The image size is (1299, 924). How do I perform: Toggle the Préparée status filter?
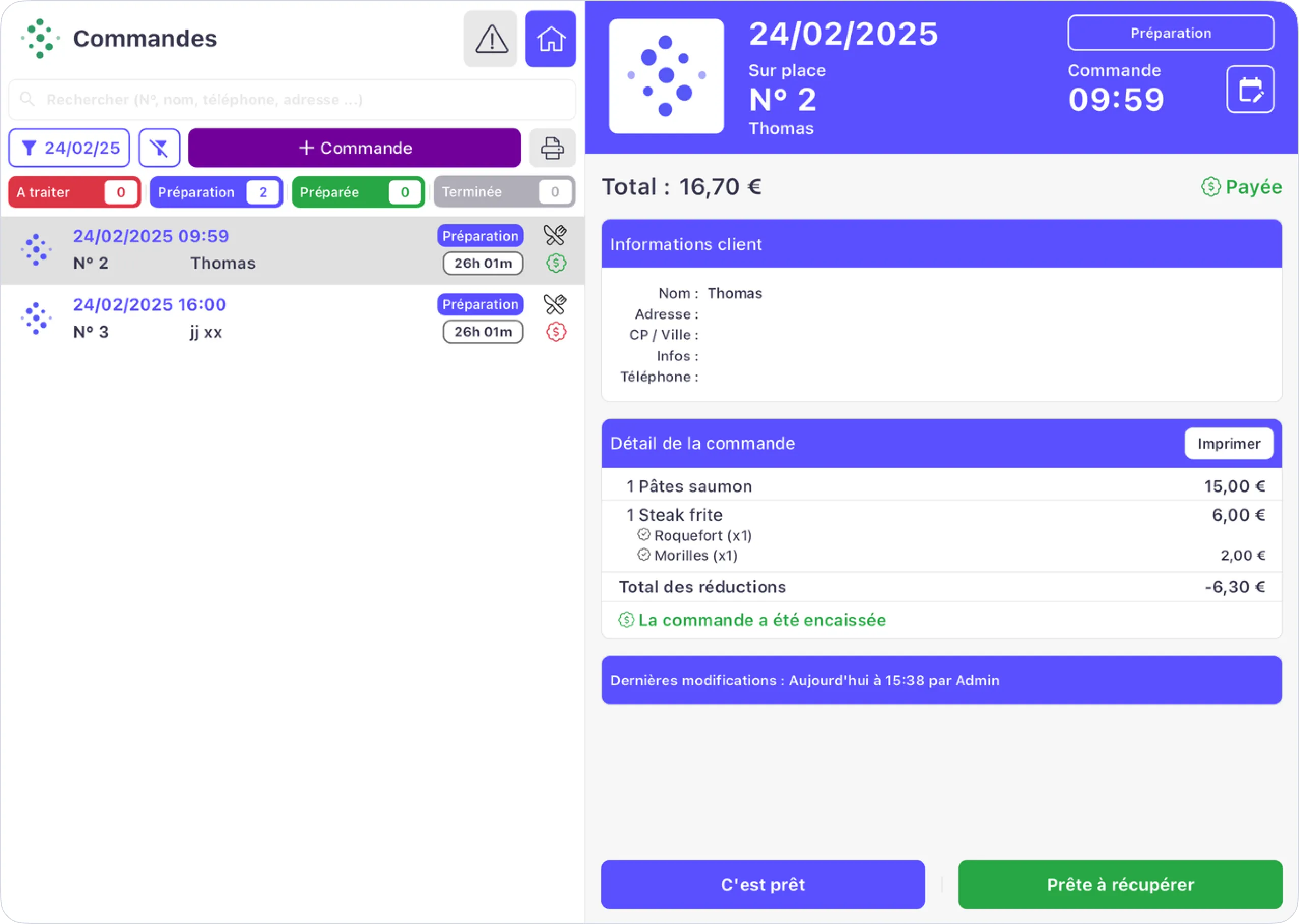click(358, 192)
